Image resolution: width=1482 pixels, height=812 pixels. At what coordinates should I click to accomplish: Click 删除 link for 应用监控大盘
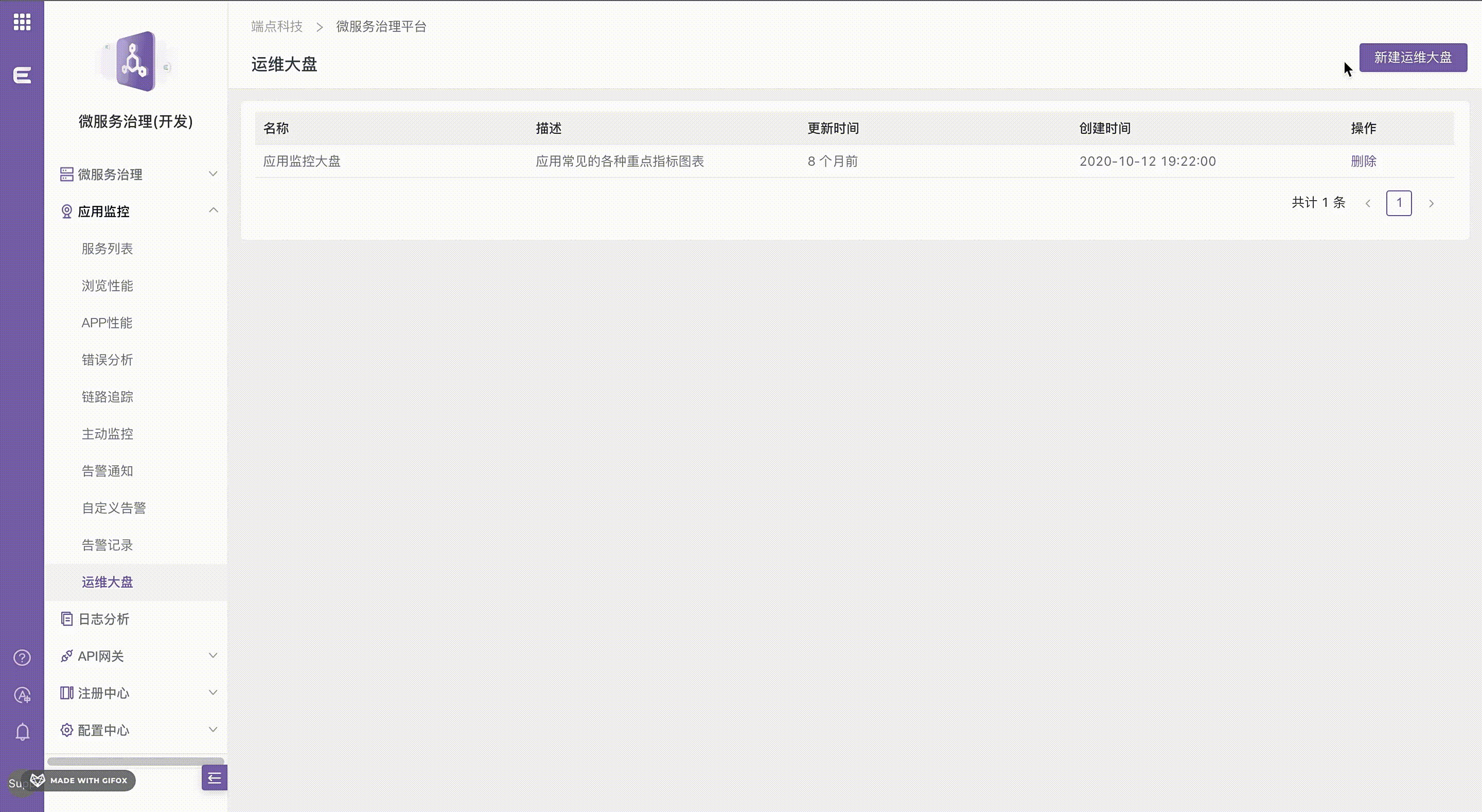click(1363, 161)
